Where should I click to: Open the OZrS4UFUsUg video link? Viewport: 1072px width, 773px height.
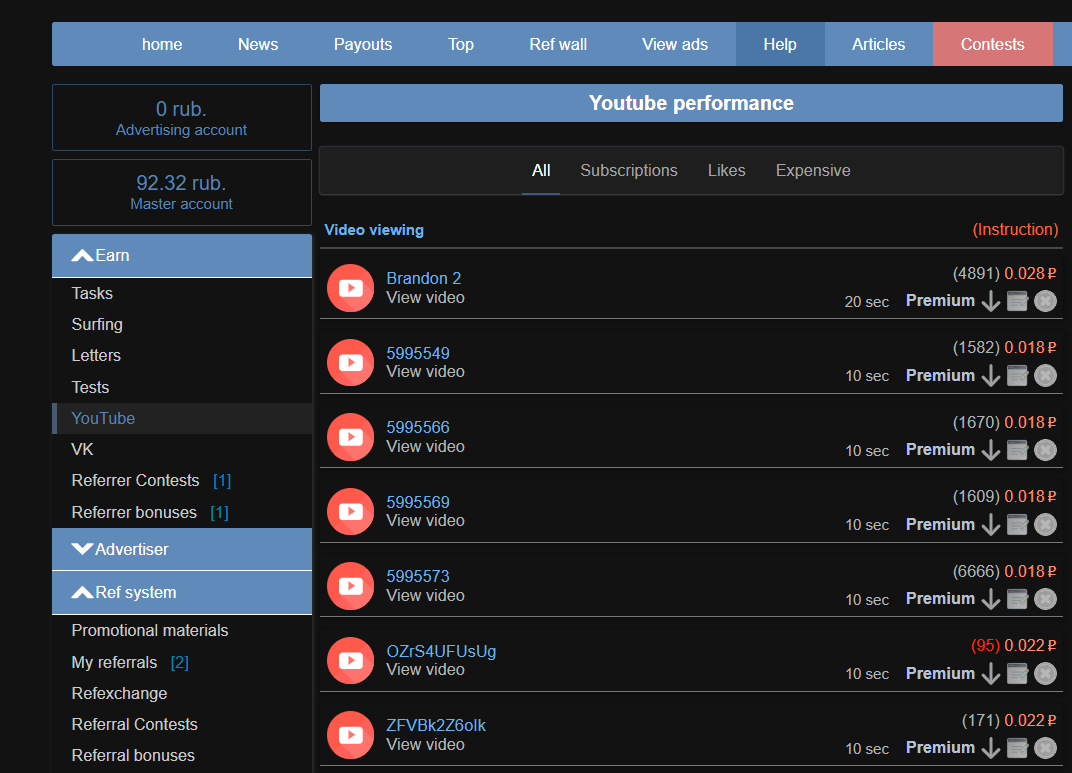(x=441, y=651)
